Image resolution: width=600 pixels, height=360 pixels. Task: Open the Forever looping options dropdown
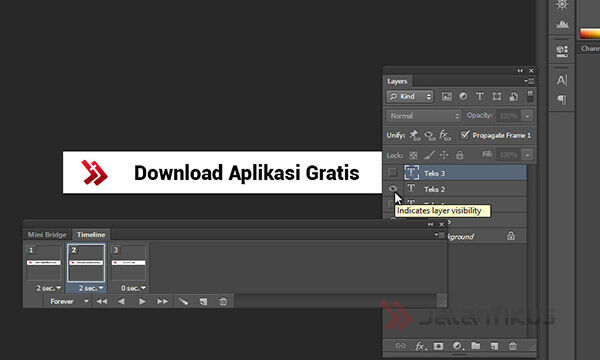[x=69, y=301]
